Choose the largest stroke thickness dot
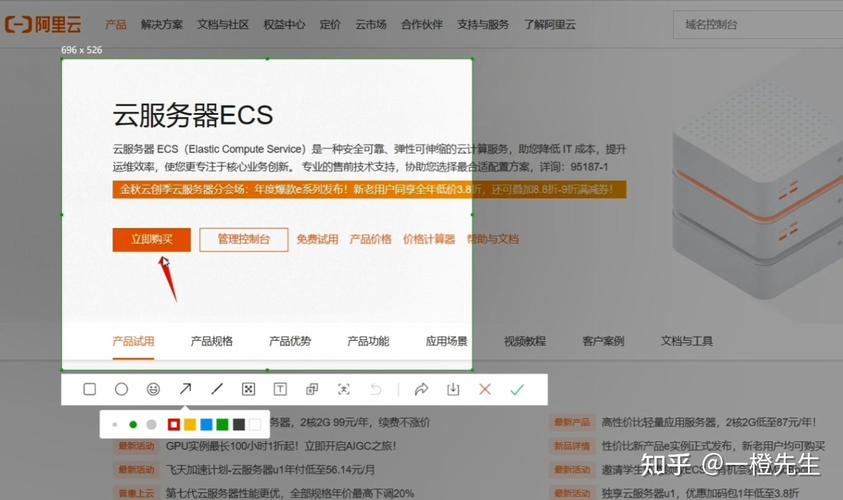The width and height of the screenshot is (843, 500). (152, 425)
